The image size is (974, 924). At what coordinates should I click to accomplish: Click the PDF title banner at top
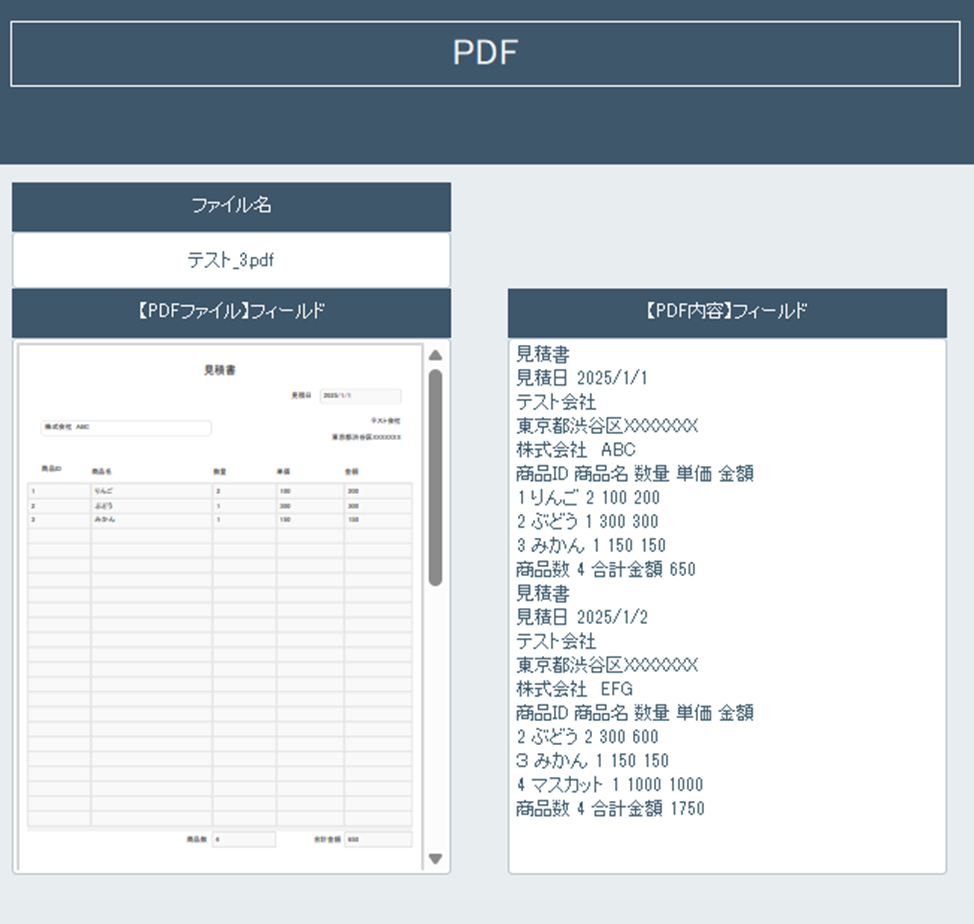tap(485, 53)
